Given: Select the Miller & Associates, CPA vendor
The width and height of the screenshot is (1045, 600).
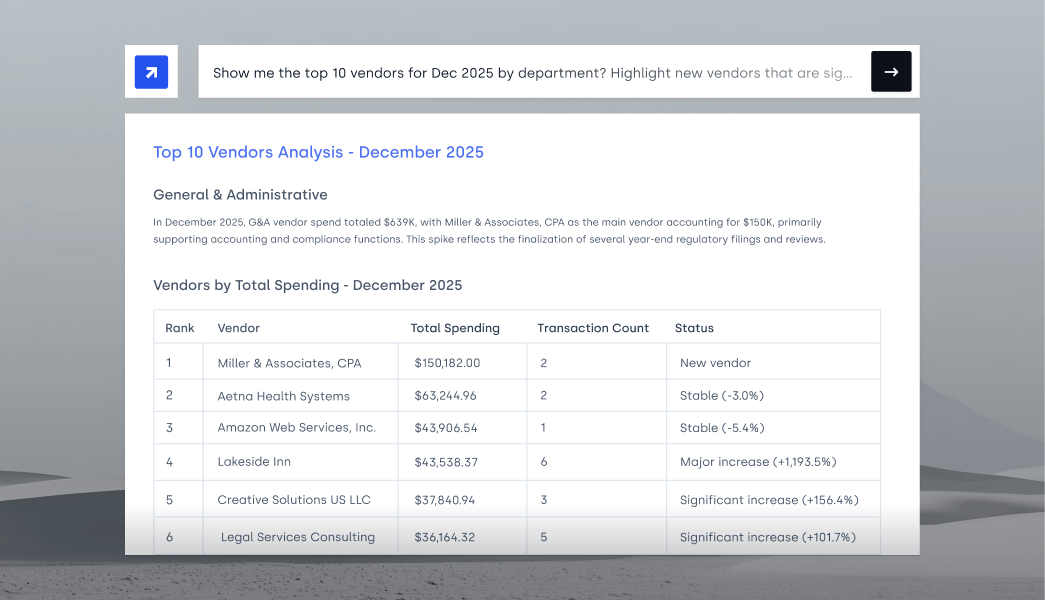Looking at the screenshot, I should (x=289, y=363).
